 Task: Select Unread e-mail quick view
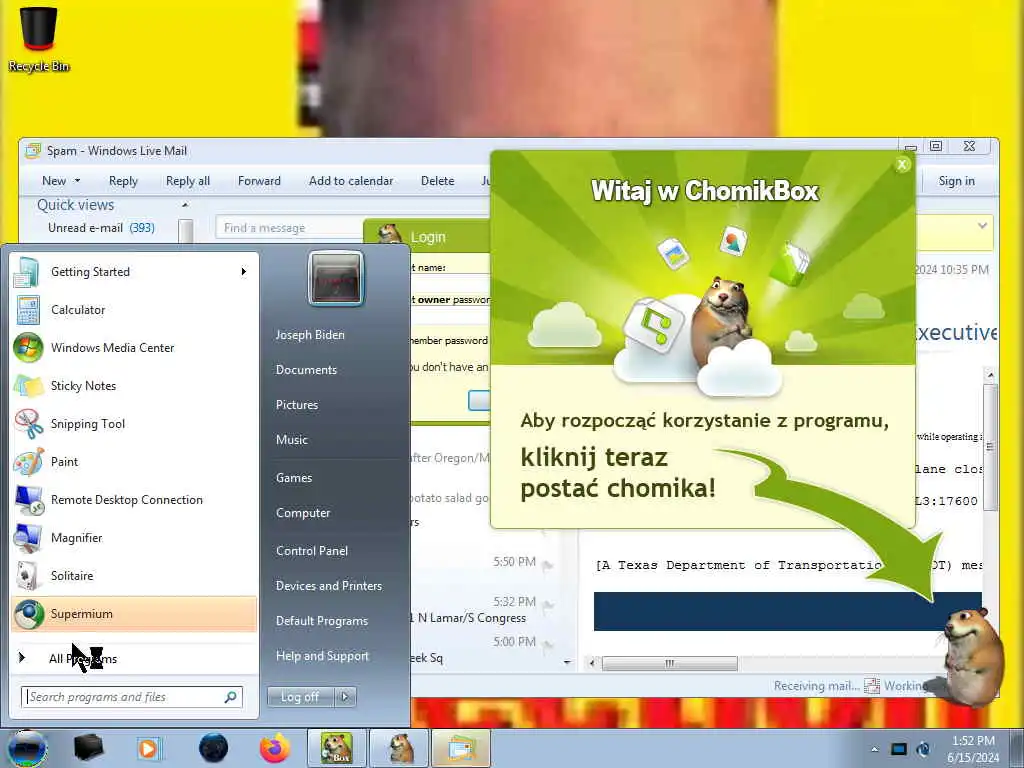click(x=101, y=228)
